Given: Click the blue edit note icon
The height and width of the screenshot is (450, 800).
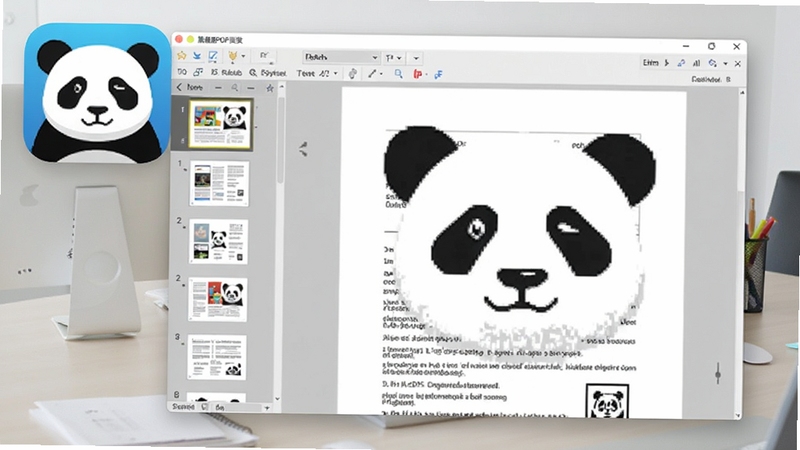Looking at the screenshot, I should (213, 56).
